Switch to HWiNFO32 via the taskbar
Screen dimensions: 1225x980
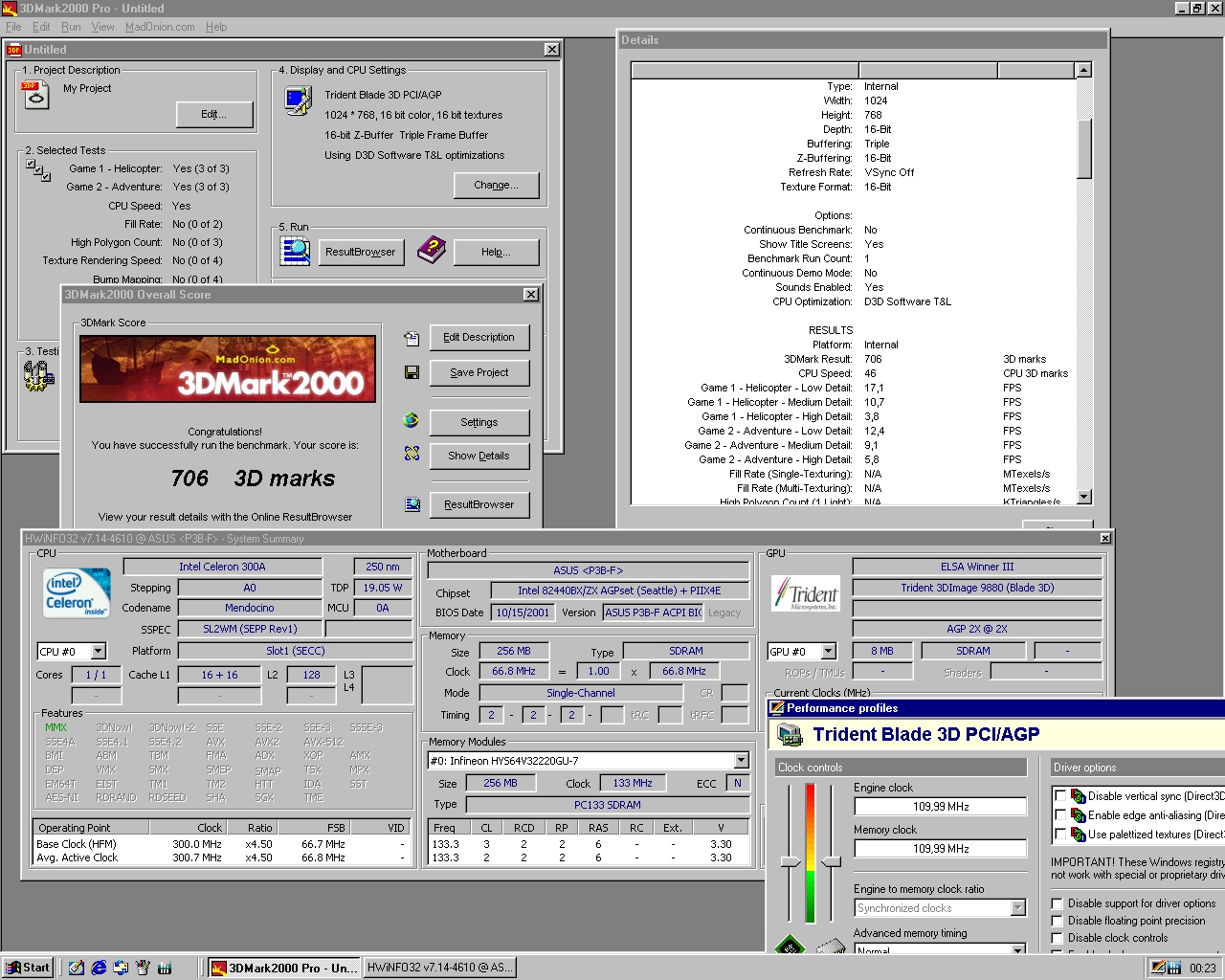coord(440,967)
